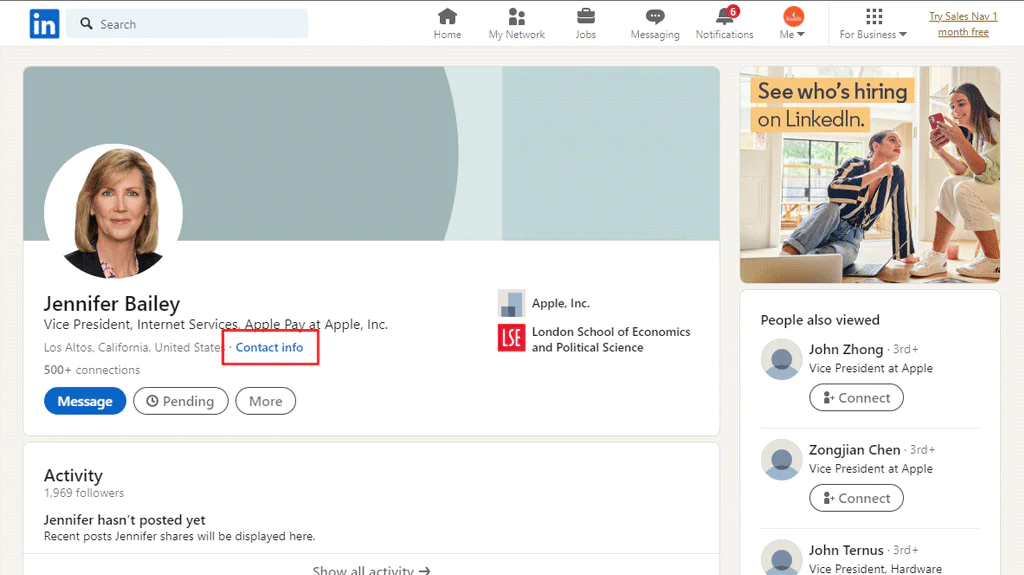Open Jobs briefcase icon

pos(586,16)
